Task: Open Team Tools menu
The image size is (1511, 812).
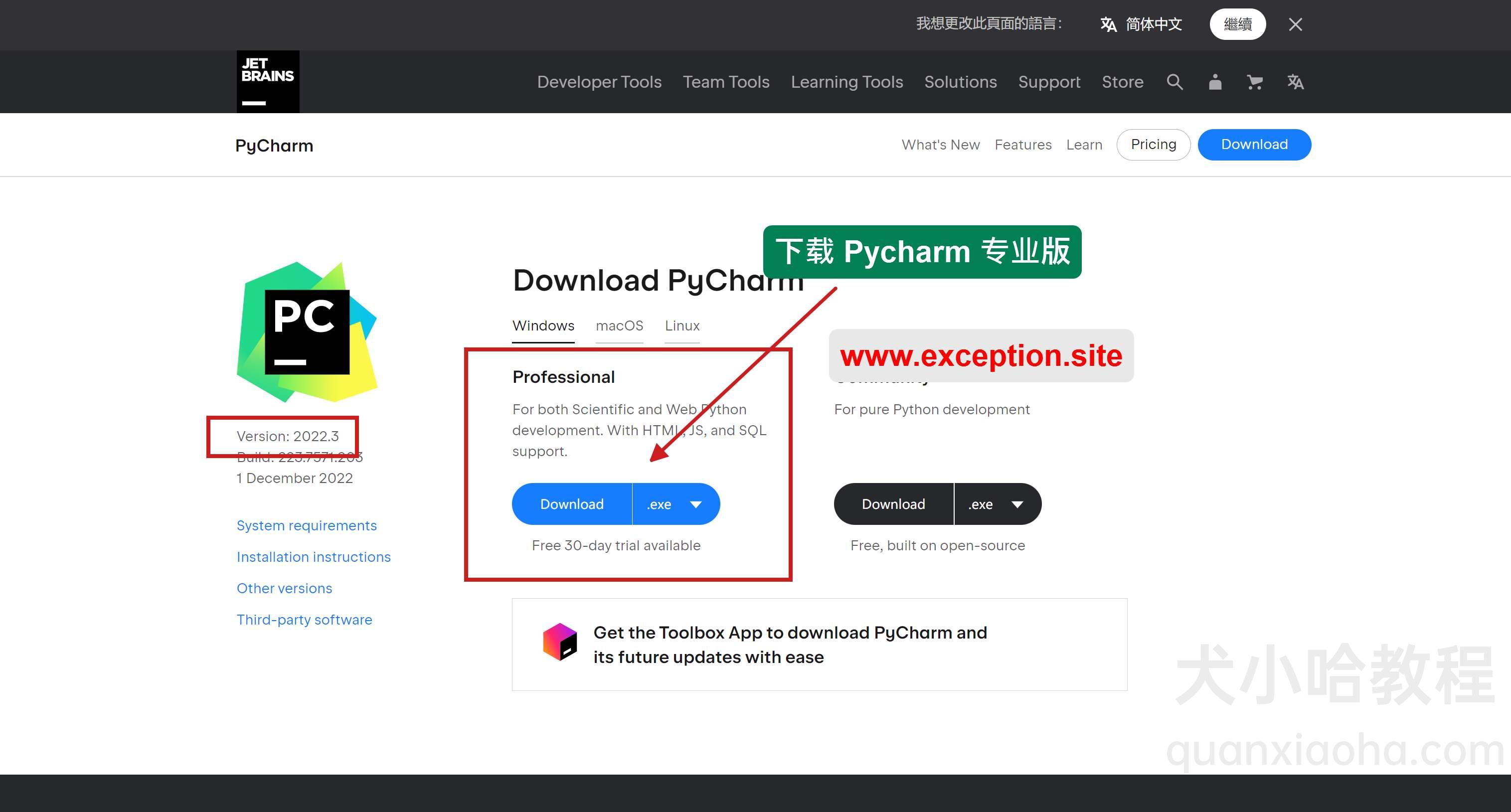Action: [725, 82]
